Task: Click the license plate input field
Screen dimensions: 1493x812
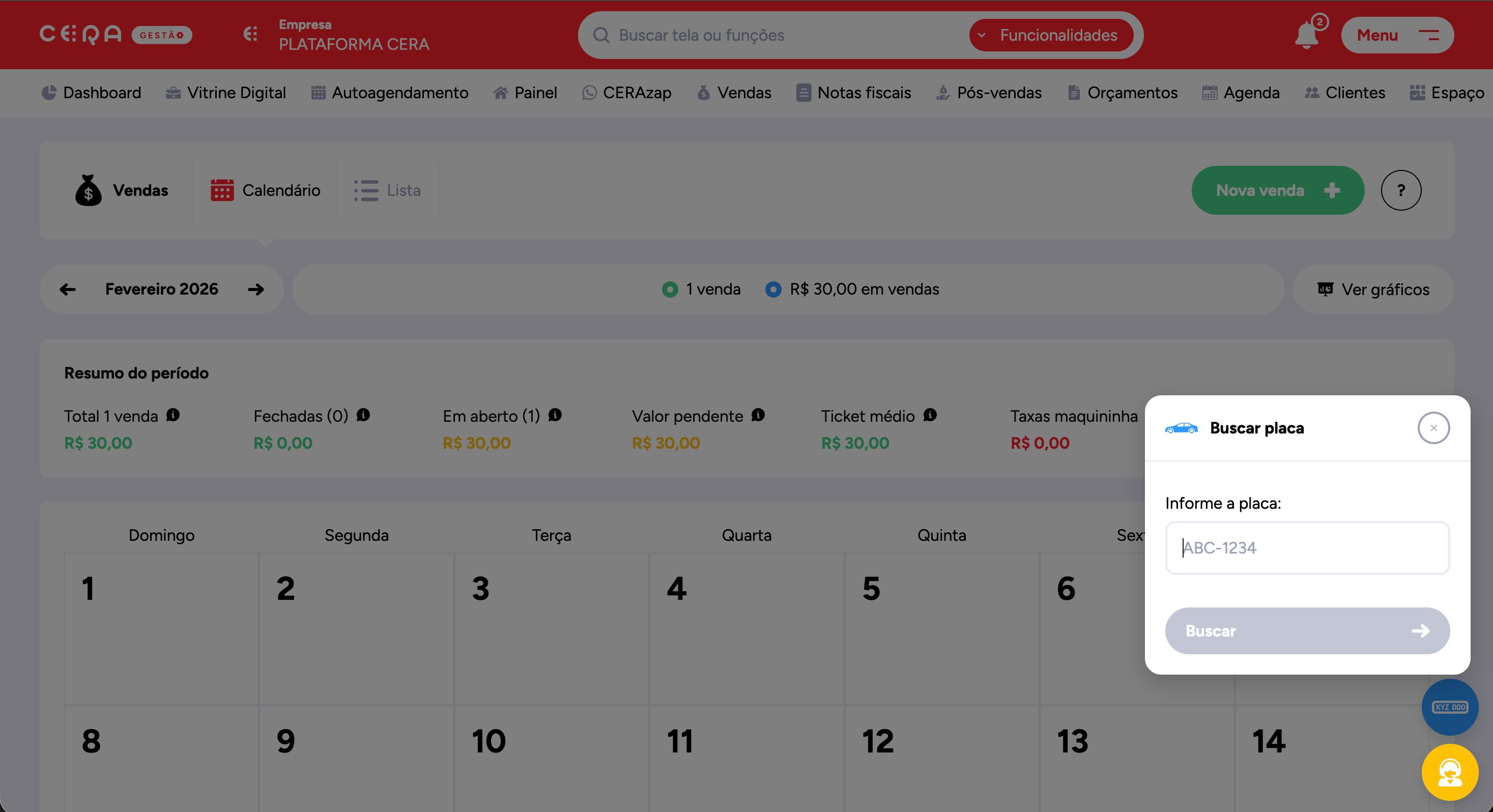Action: pyautogui.click(x=1307, y=548)
